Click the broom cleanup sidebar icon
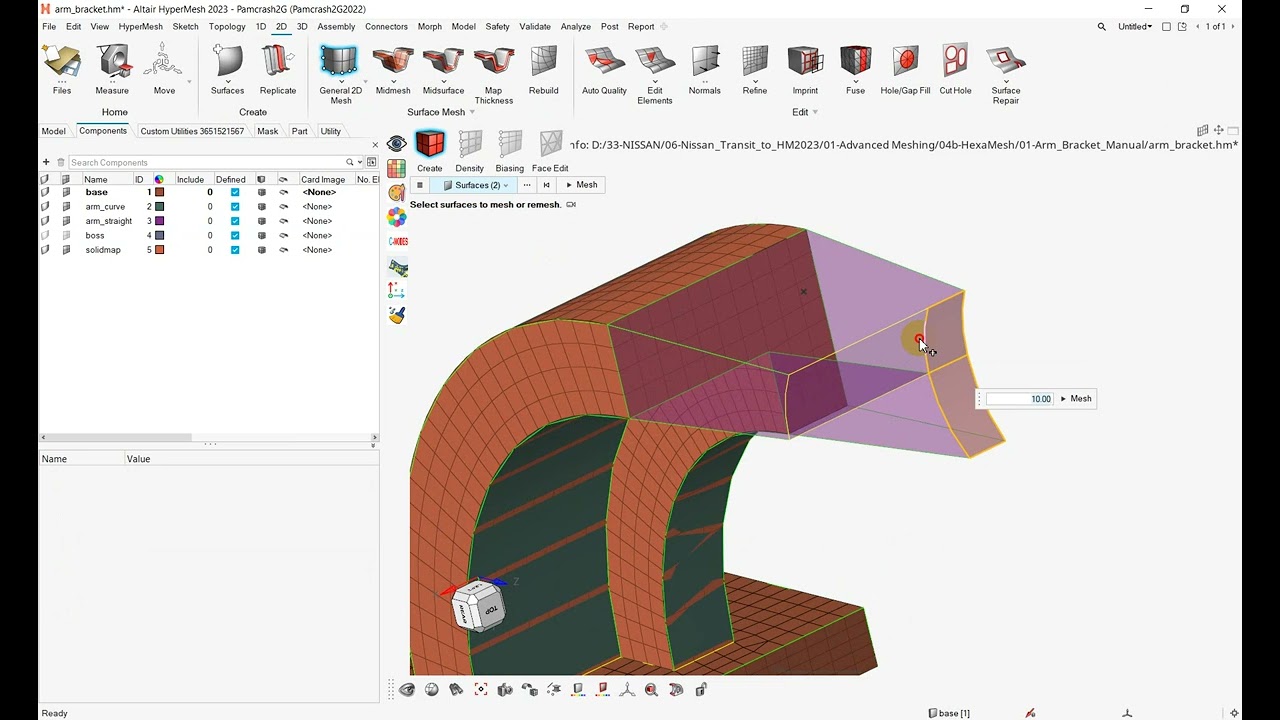Image resolution: width=1280 pixels, height=720 pixels. [x=397, y=315]
